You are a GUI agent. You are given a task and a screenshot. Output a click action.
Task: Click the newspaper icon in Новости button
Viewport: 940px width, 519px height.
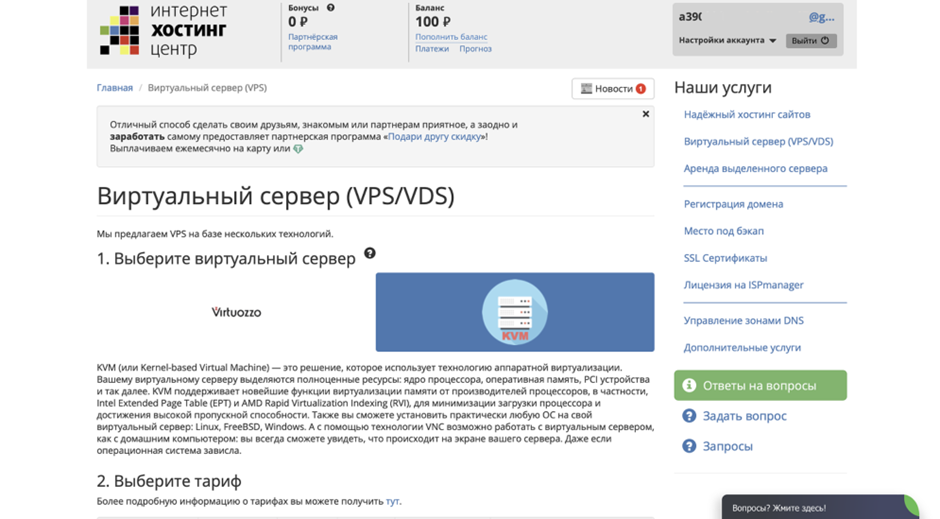pyautogui.click(x=586, y=89)
